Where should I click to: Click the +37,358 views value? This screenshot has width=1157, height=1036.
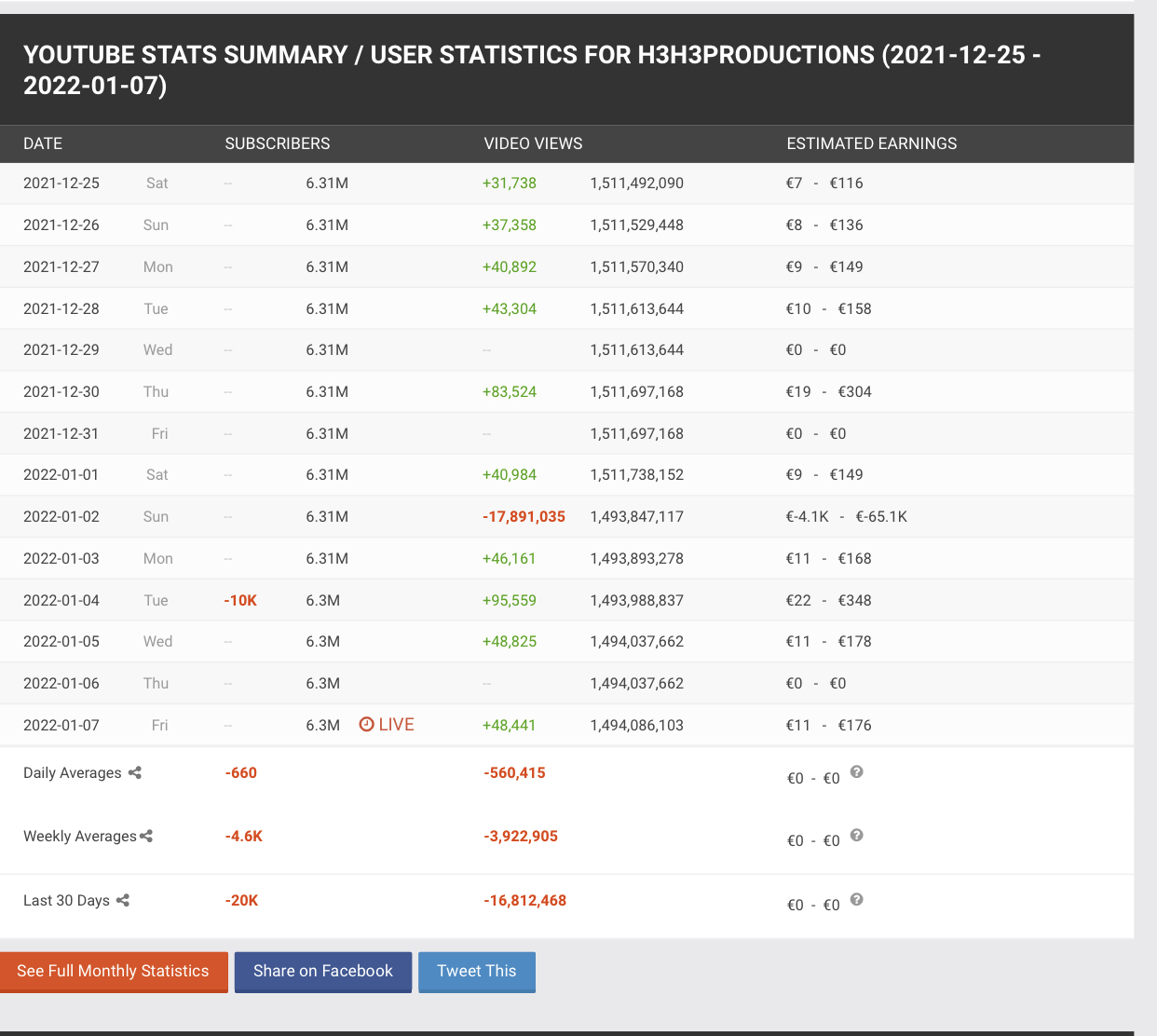click(510, 225)
